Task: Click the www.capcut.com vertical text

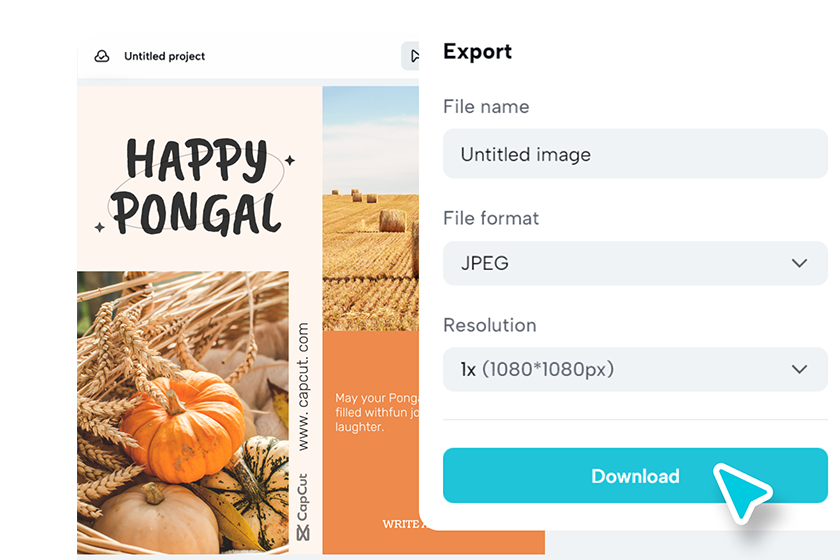Action: 303,386
